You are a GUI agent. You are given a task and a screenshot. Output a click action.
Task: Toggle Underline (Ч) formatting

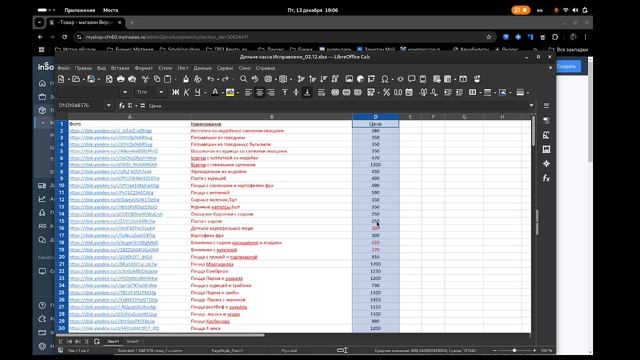pyautogui.click(x=198, y=93)
